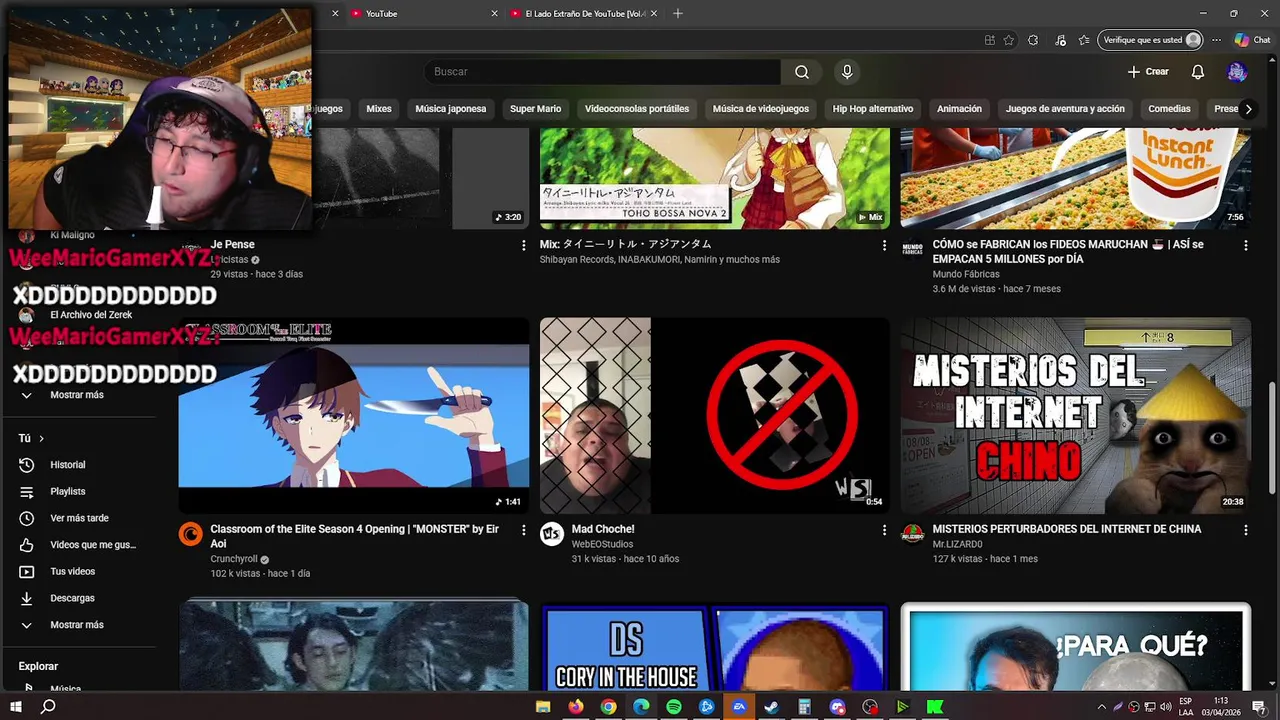Open Mundo Fábricas channel link
This screenshot has width=1280, height=720.
tap(965, 274)
